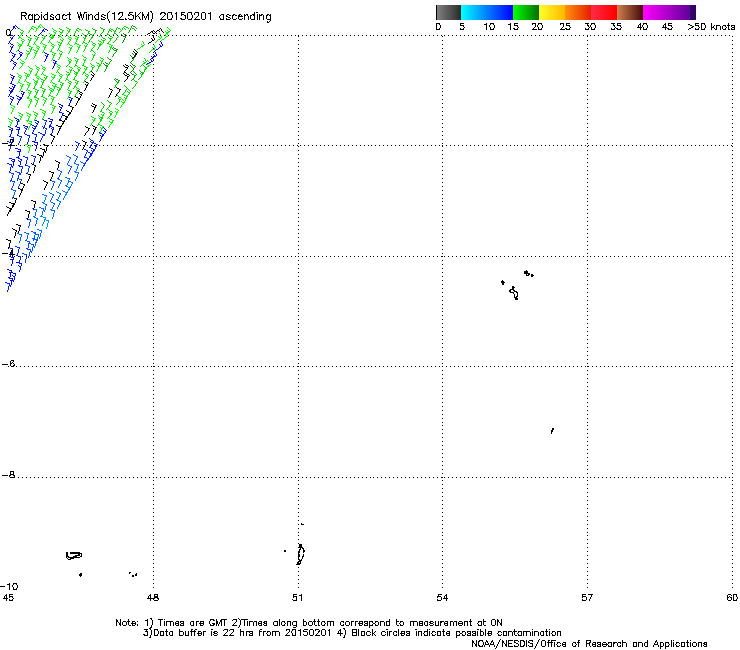Click the cyan 5-10 knots legend swatch
Screen dimensions: 740x650
[474, 12]
